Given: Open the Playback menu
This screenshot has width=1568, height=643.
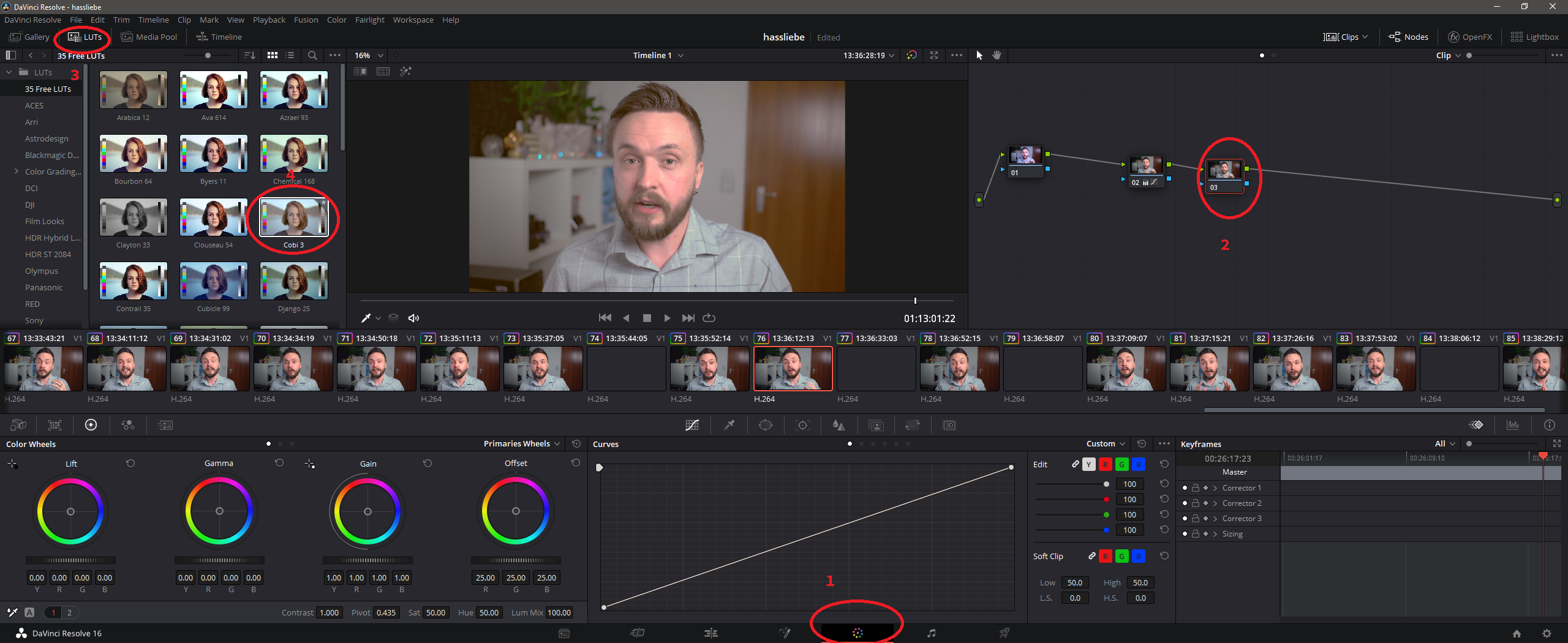Looking at the screenshot, I should [269, 20].
